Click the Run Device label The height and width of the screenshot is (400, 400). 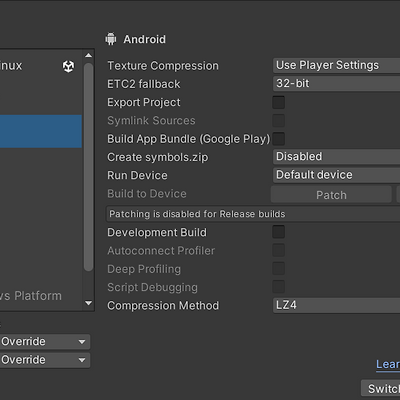[x=137, y=175]
